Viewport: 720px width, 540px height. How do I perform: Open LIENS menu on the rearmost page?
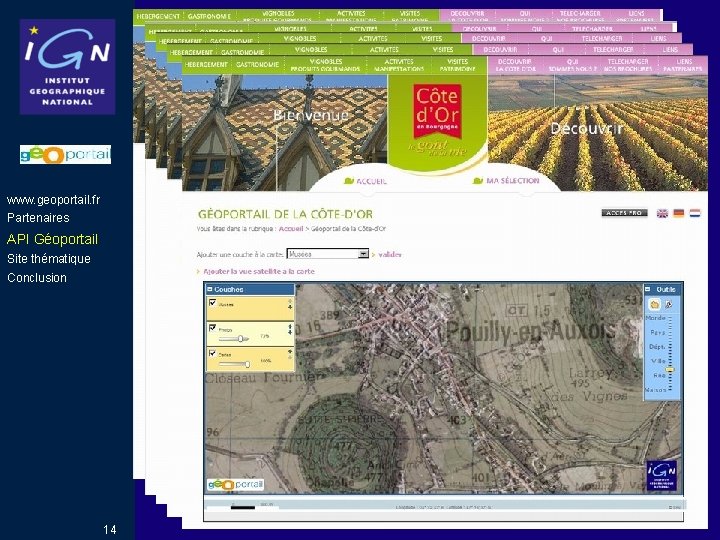pos(636,16)
